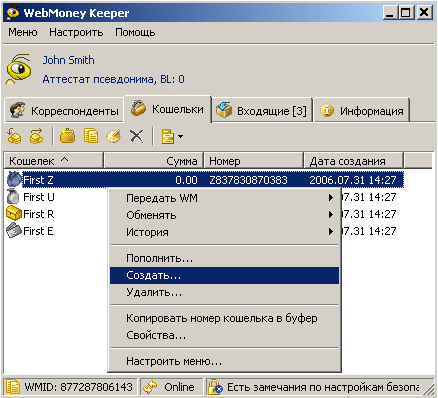The image size is (438, 398).
Task: Switch to the Корреспонденты tab
Action: (64, 110)
